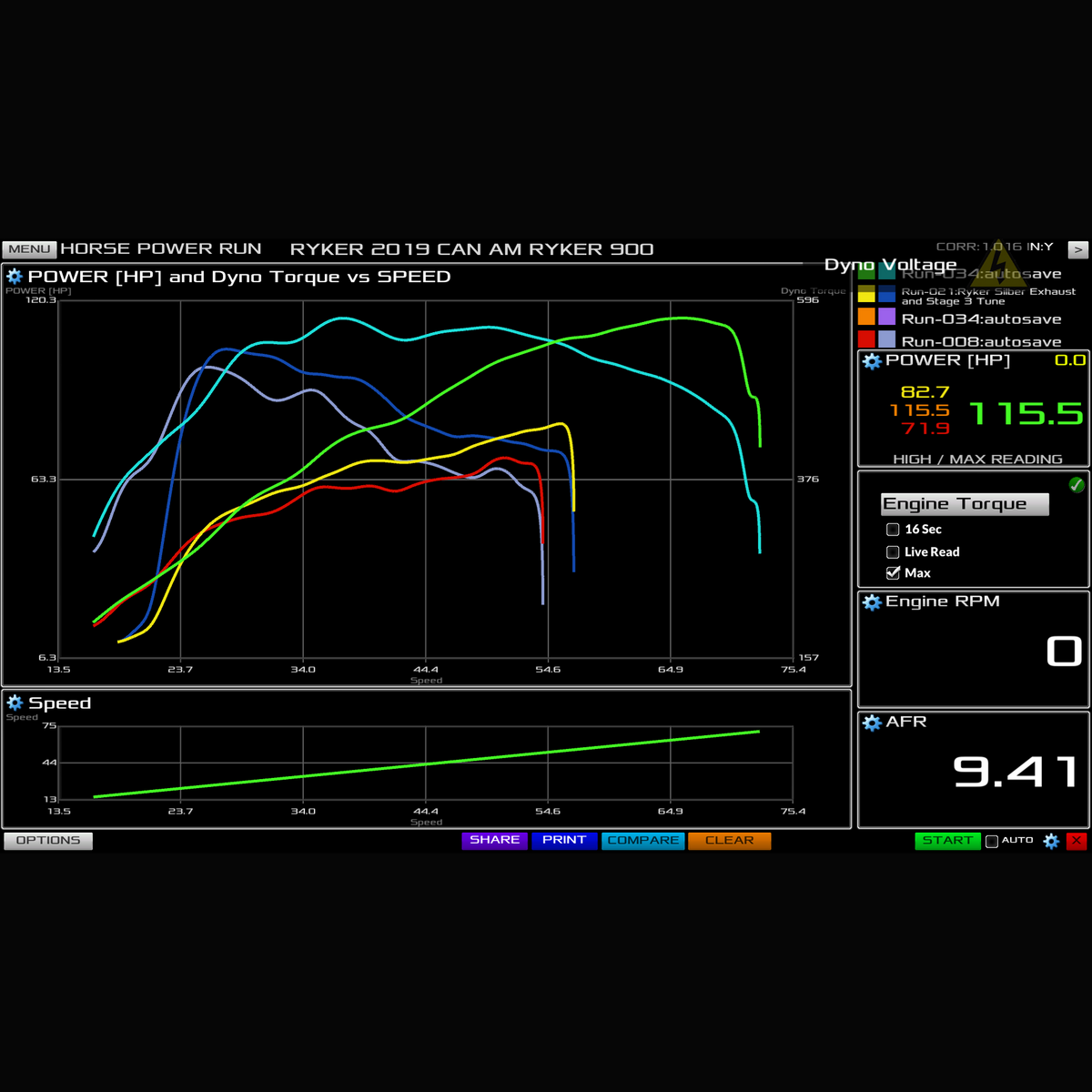Open the Engine Torque dropdown
Image resolution: width=1092 pixels, height=1092 pixels.
[965, 504]
